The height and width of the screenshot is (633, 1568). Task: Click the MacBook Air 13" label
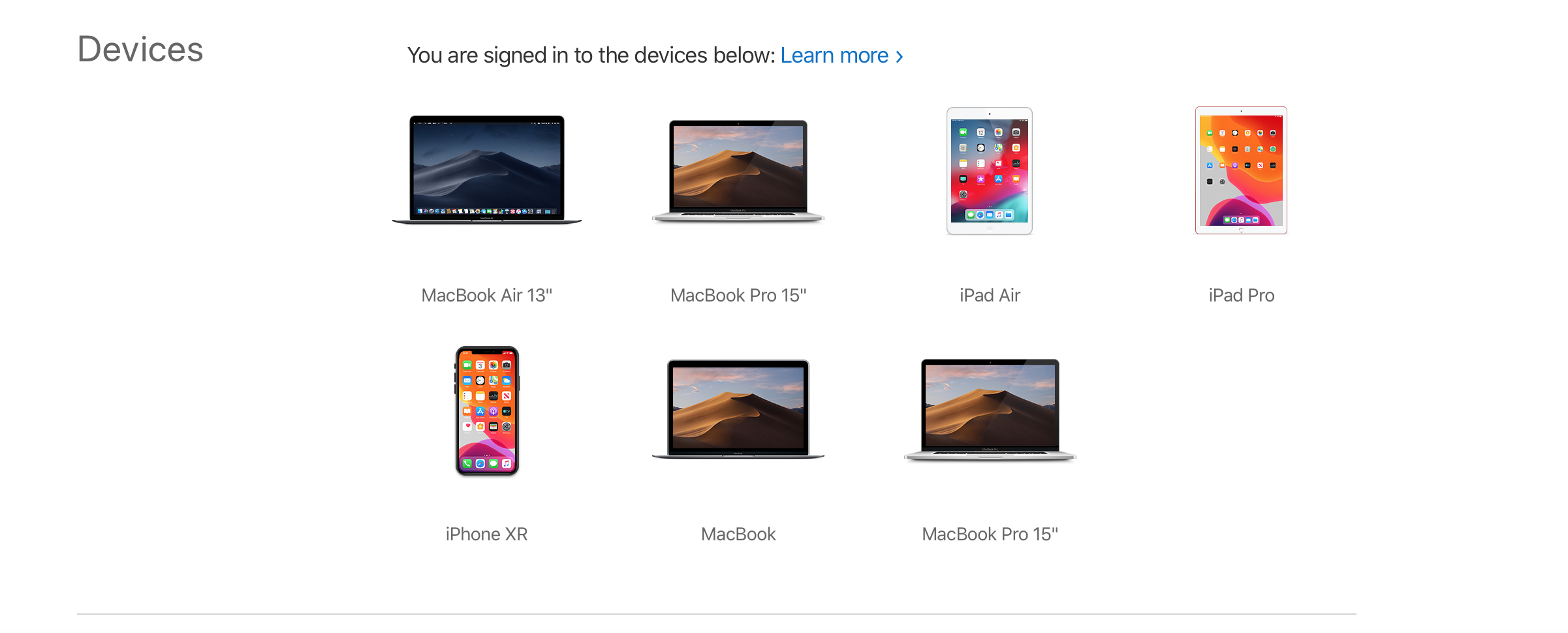pyautogui.click(x=487, y=296)
